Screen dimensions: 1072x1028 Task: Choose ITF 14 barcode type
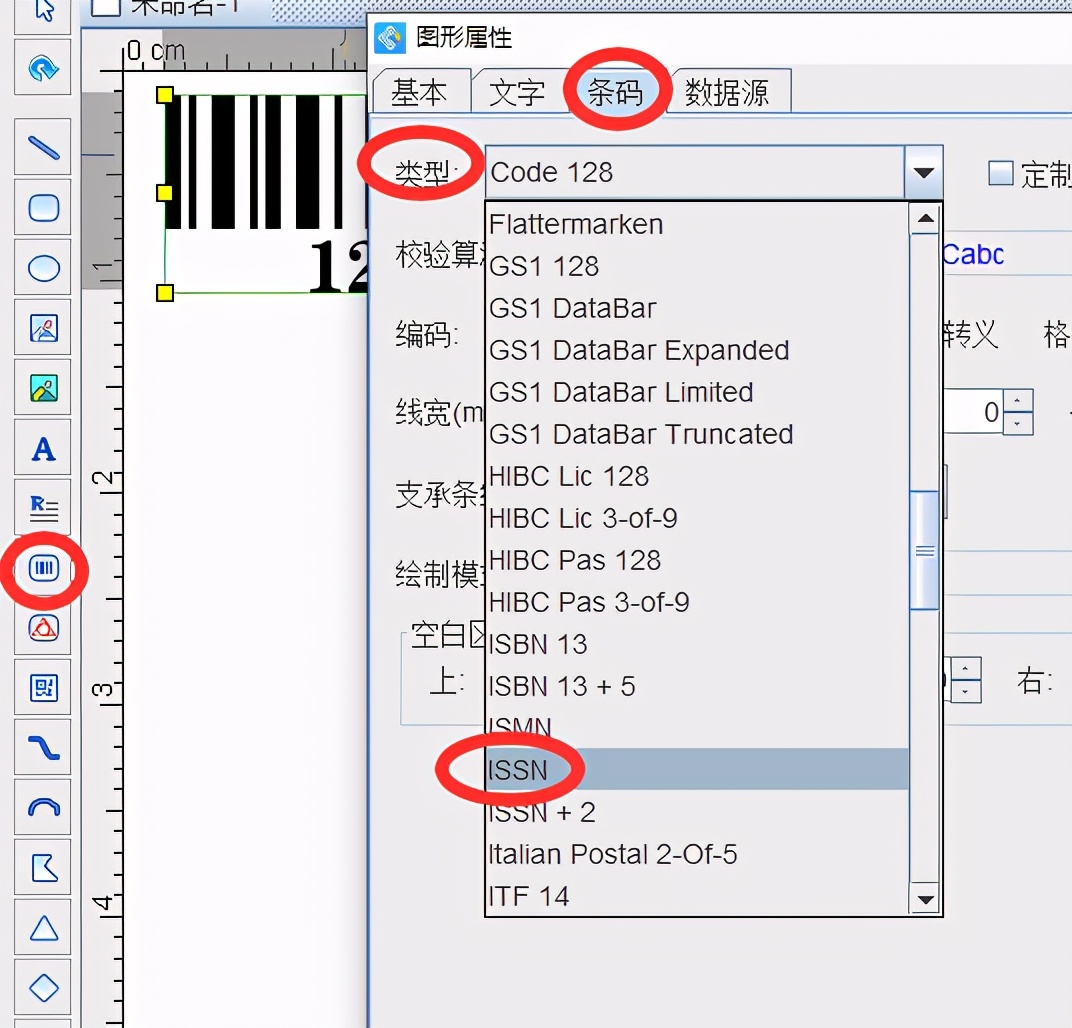697,895
